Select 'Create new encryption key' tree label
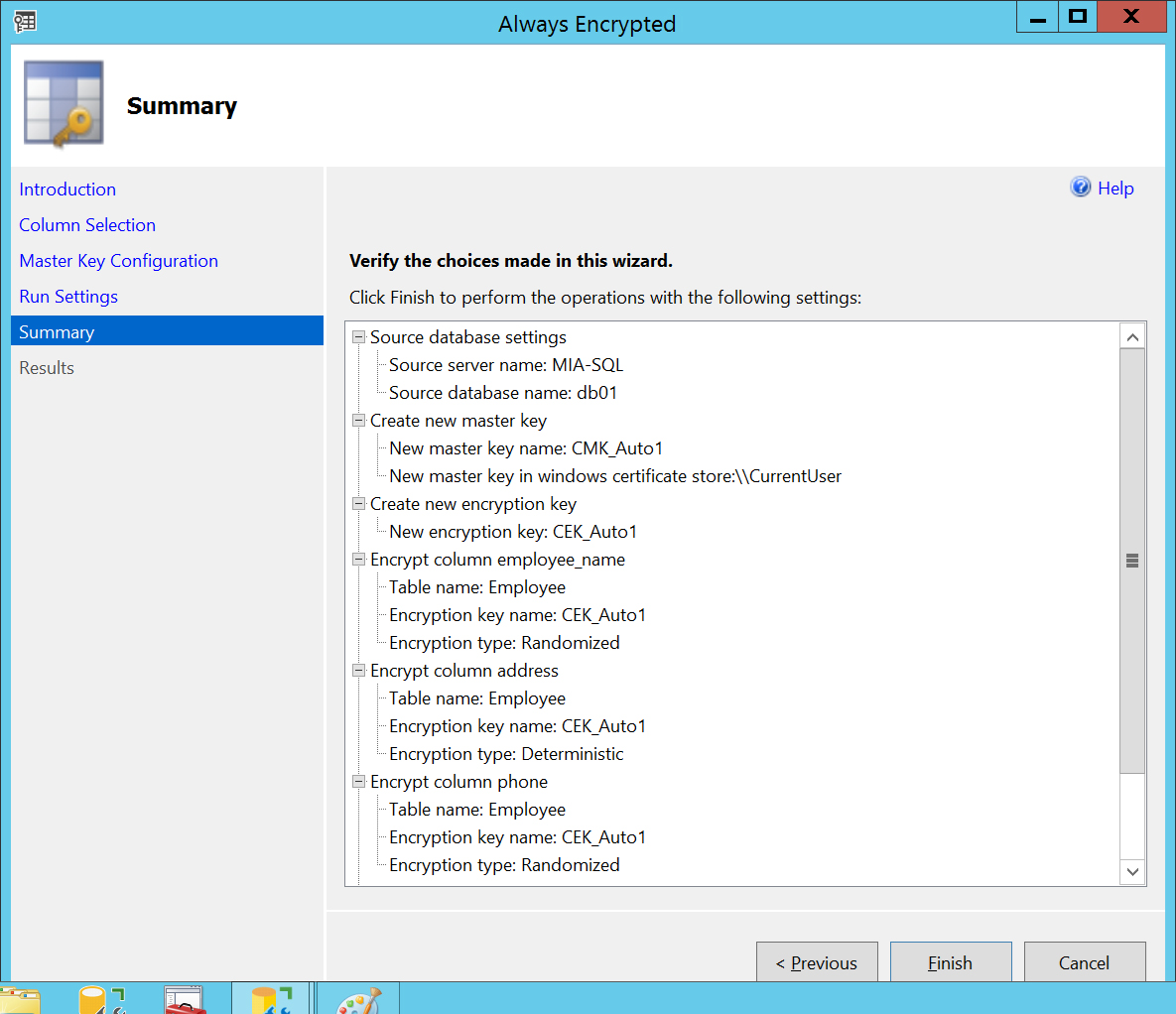Viewport: 1176px width, 1014px height. pos(473,504)
